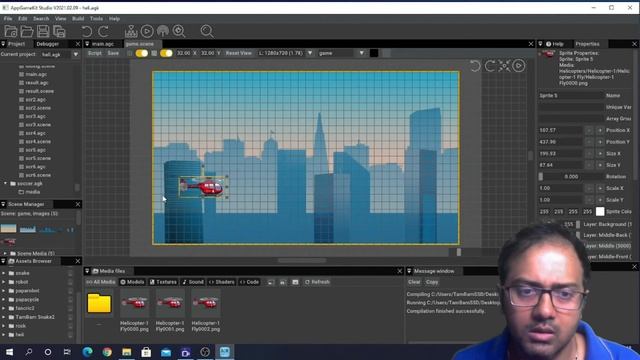Viewport: 640px width, 360px height.
Task: Click the Reset View button
Action: tap(238, 53)
